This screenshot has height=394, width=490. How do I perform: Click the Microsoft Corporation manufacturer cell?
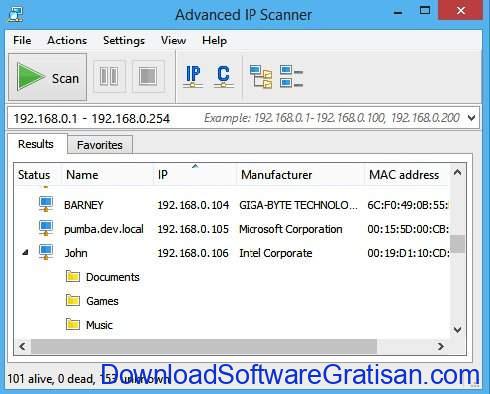[291, 229]
